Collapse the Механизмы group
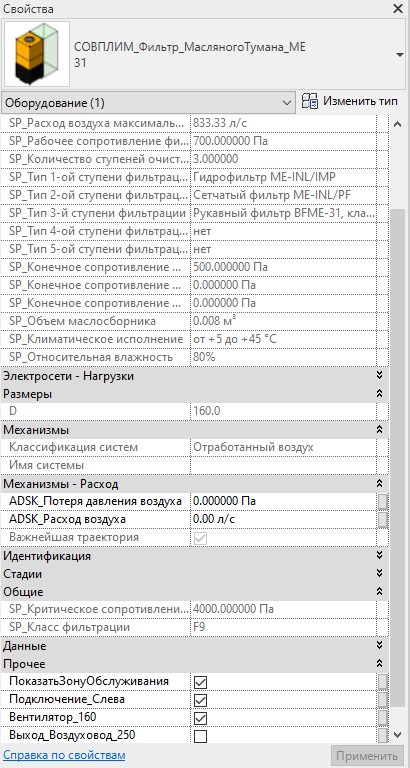Viewport: 410px width, 768px height. [x=379, y=430]
